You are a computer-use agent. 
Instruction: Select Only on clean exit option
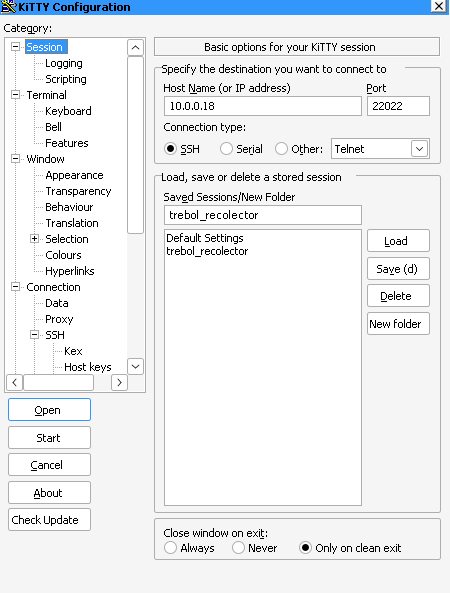(305, 548)
